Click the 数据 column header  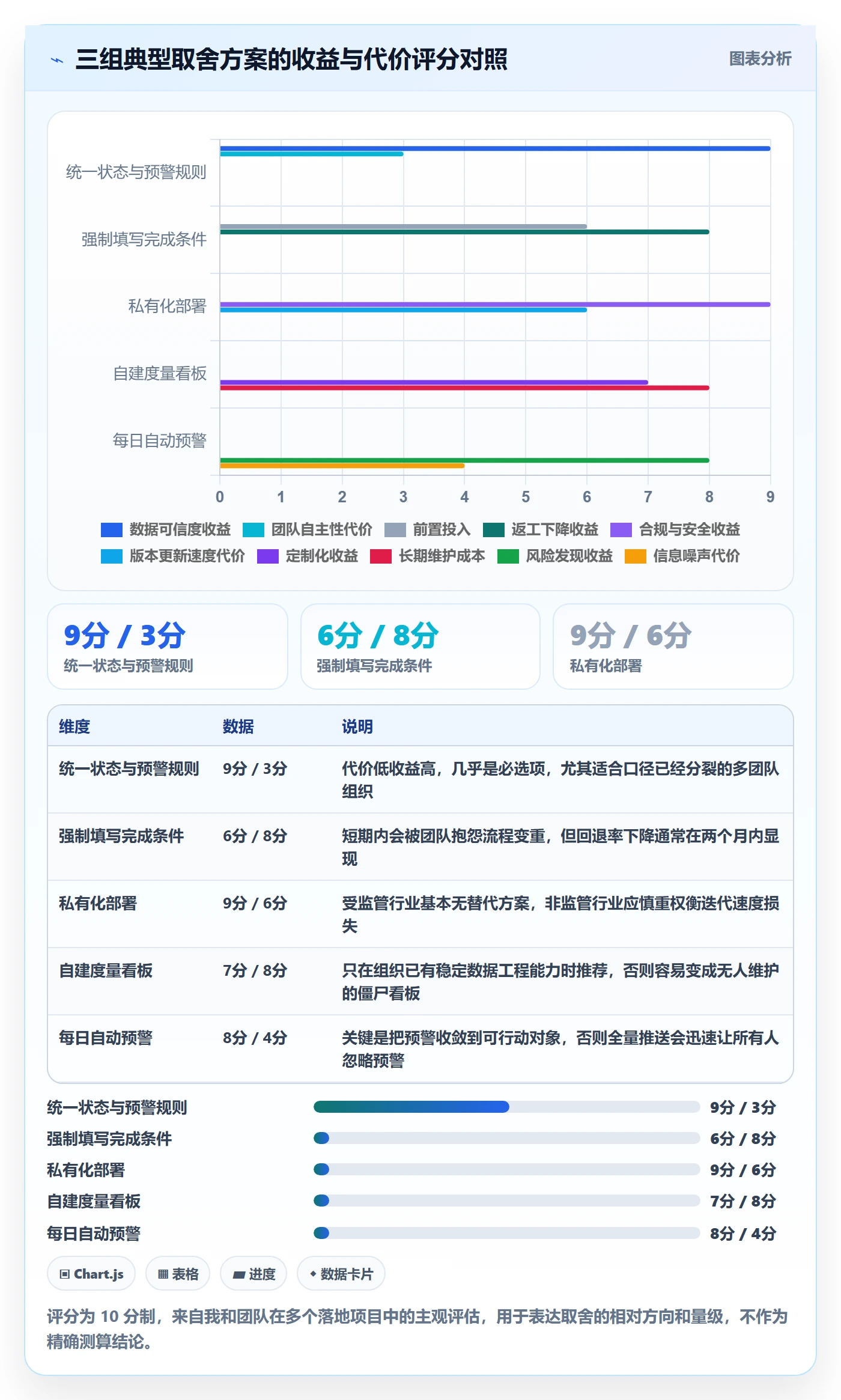point(238,726)
